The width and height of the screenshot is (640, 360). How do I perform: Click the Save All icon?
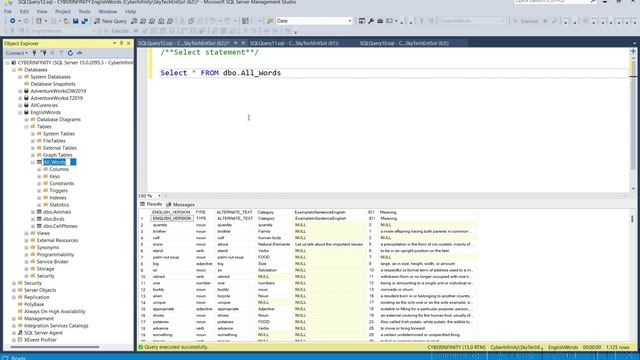[84, 21]
